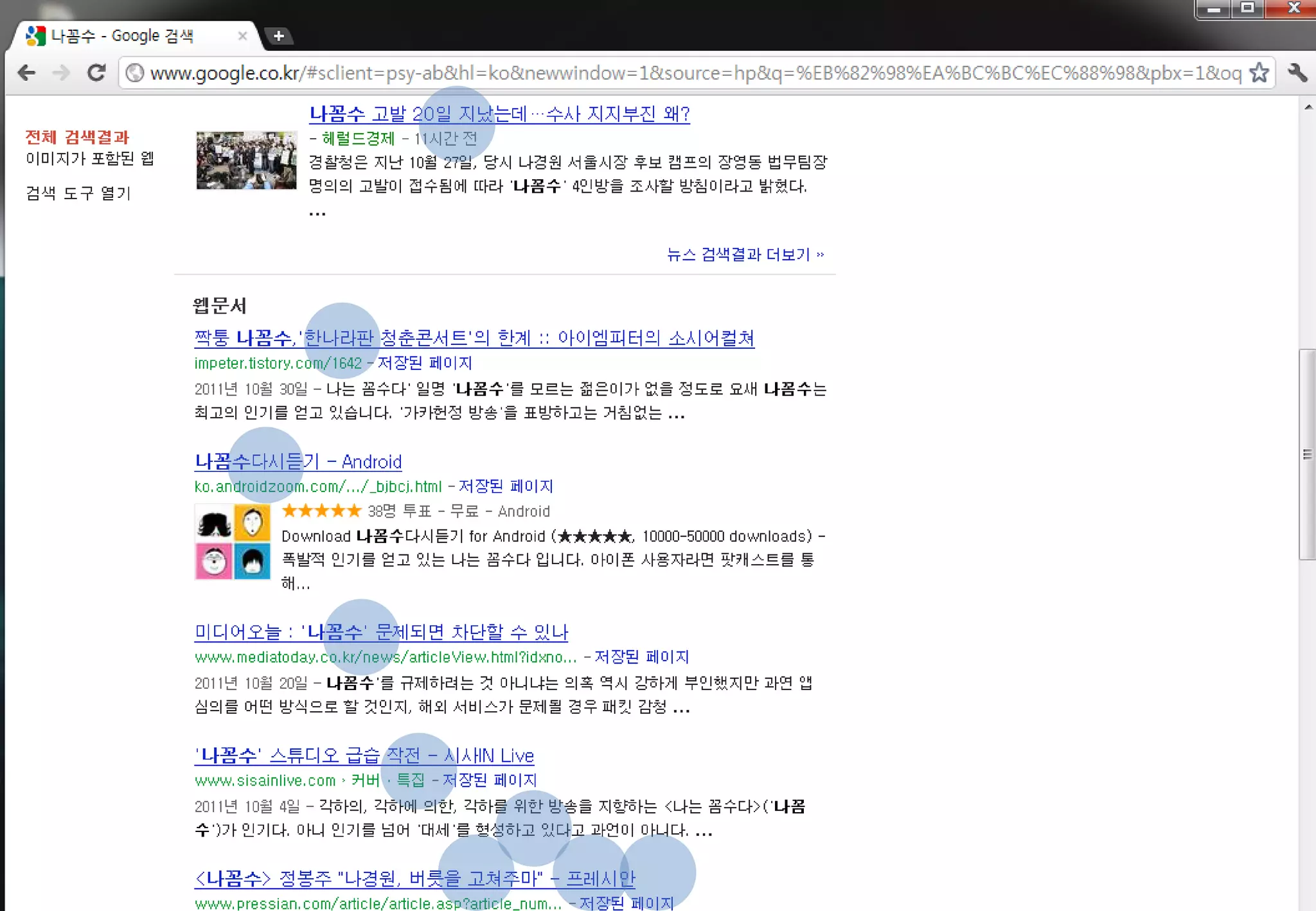This screenshot has height=911, width=1316.
Task: Click the browser back arrow button
Action: (26, 73)
